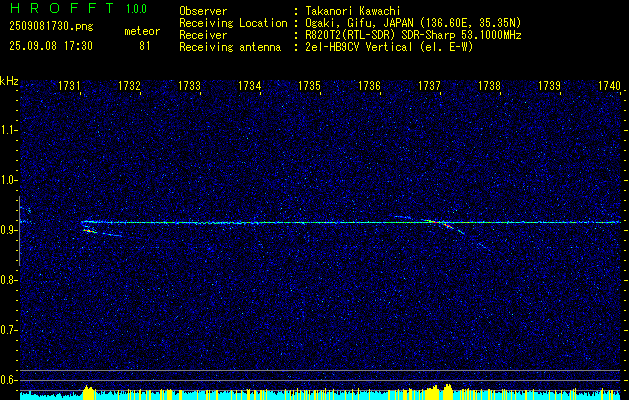The height and width of the screenshot is (400, 629).
Task: Click the meteor count 81
Action: tap(144, 46)
